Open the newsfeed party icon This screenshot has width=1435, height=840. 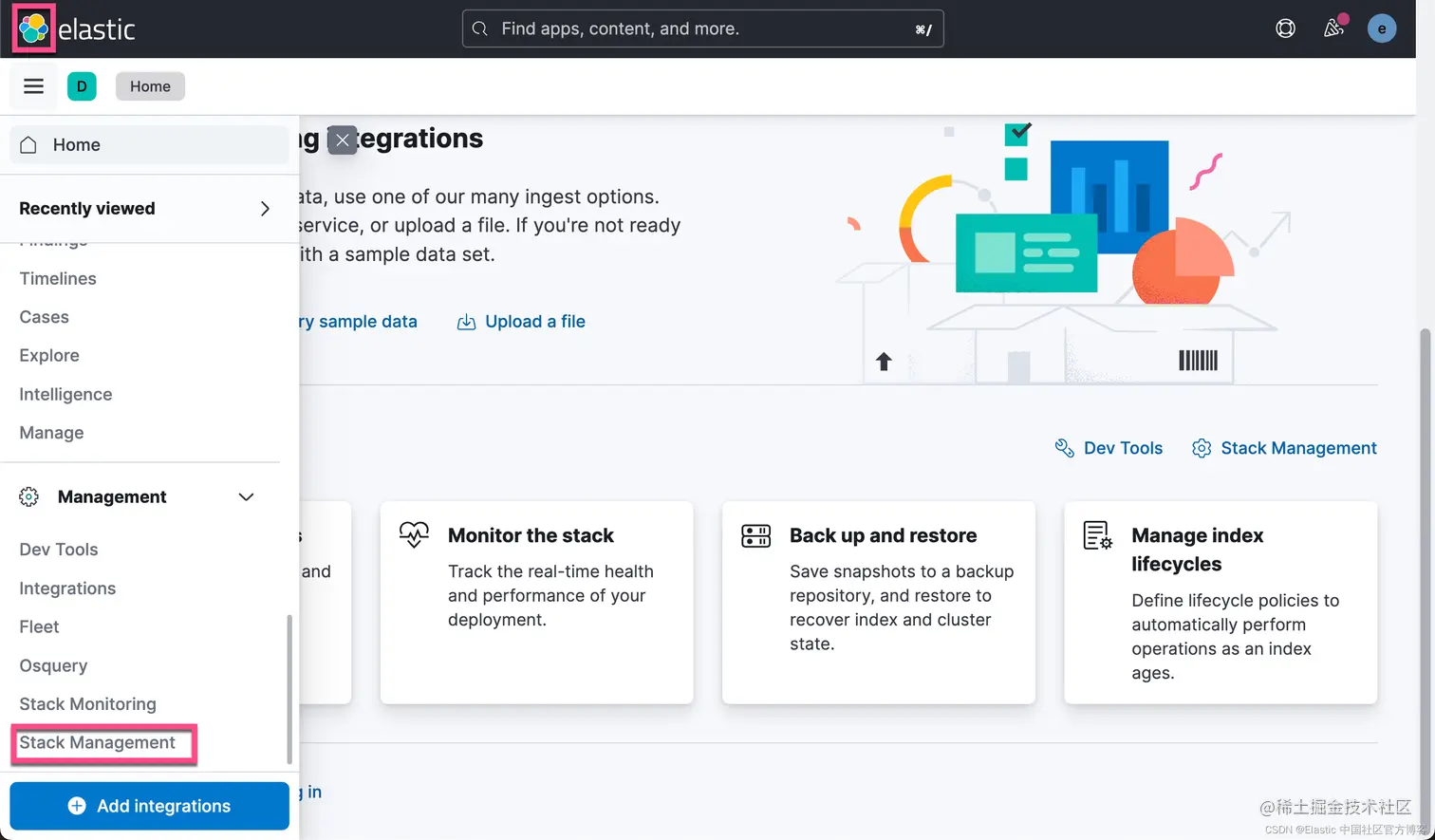pos(1334,28)
